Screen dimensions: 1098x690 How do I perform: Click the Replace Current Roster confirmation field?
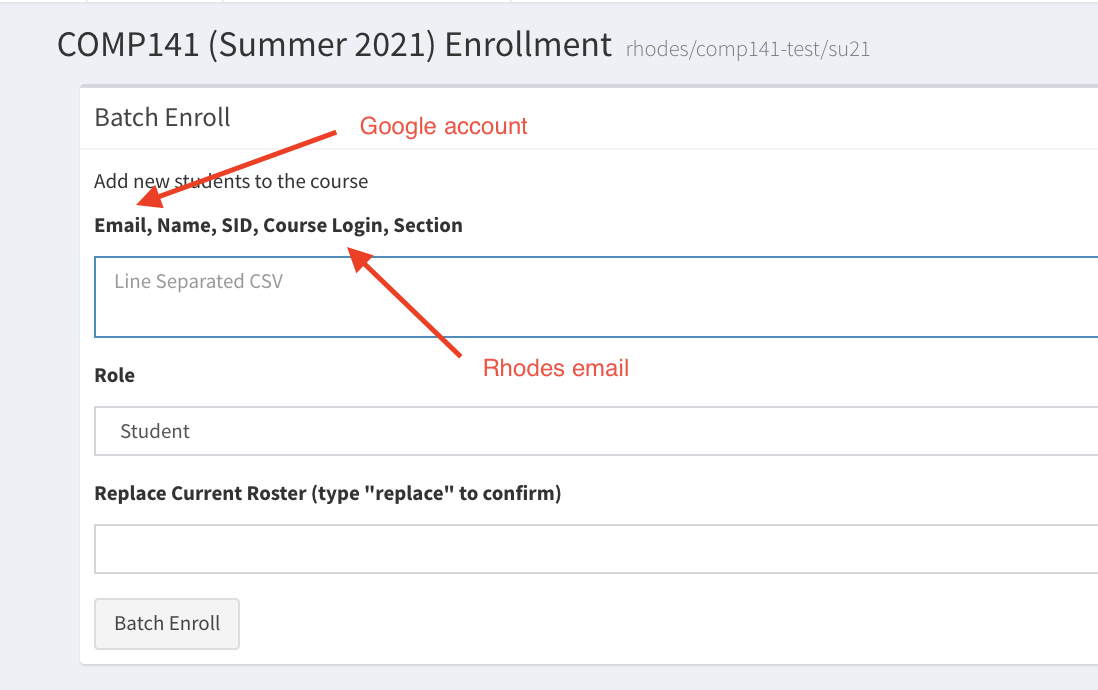[x=596, y=549]
